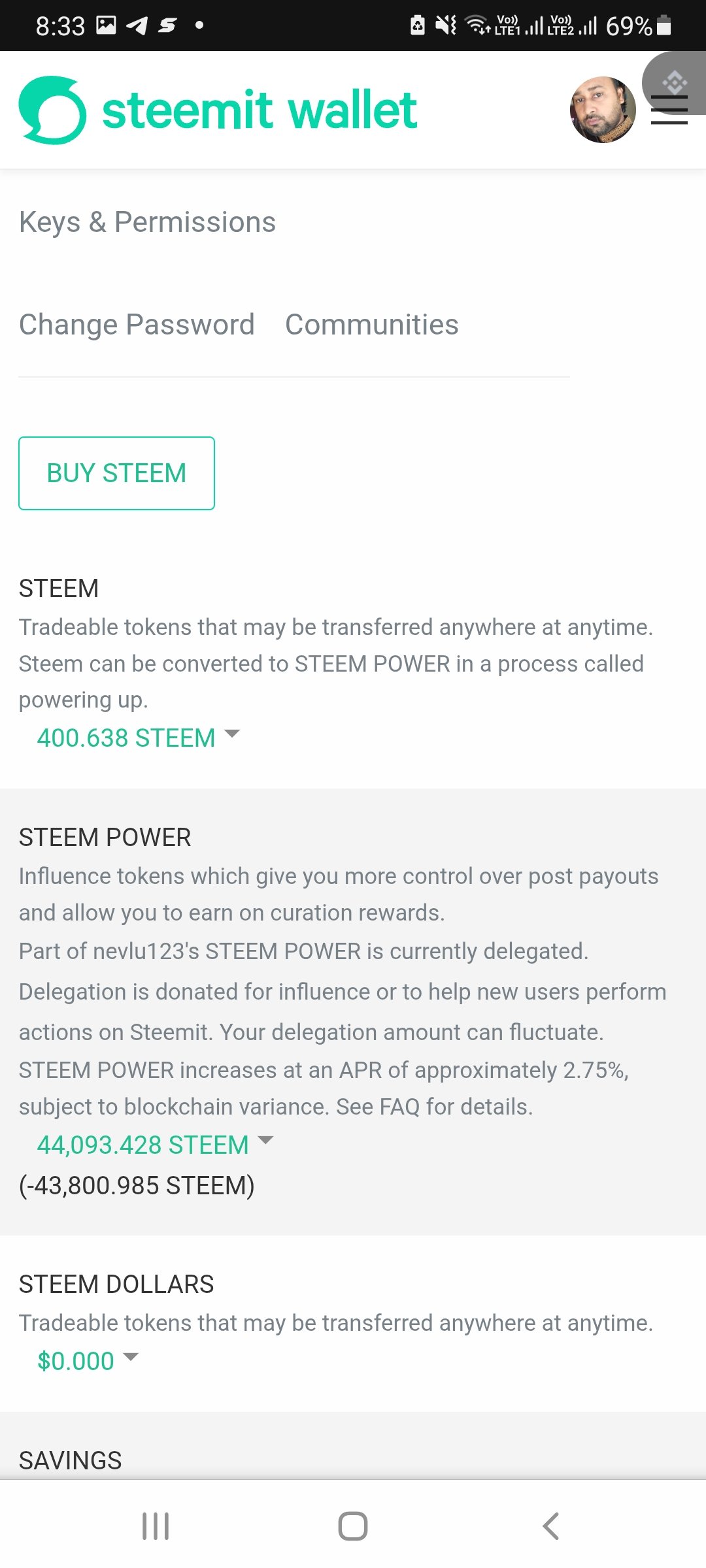Click the BUY STEEM button
Viewport: 706px width, 1568px height.
(116, 473)
